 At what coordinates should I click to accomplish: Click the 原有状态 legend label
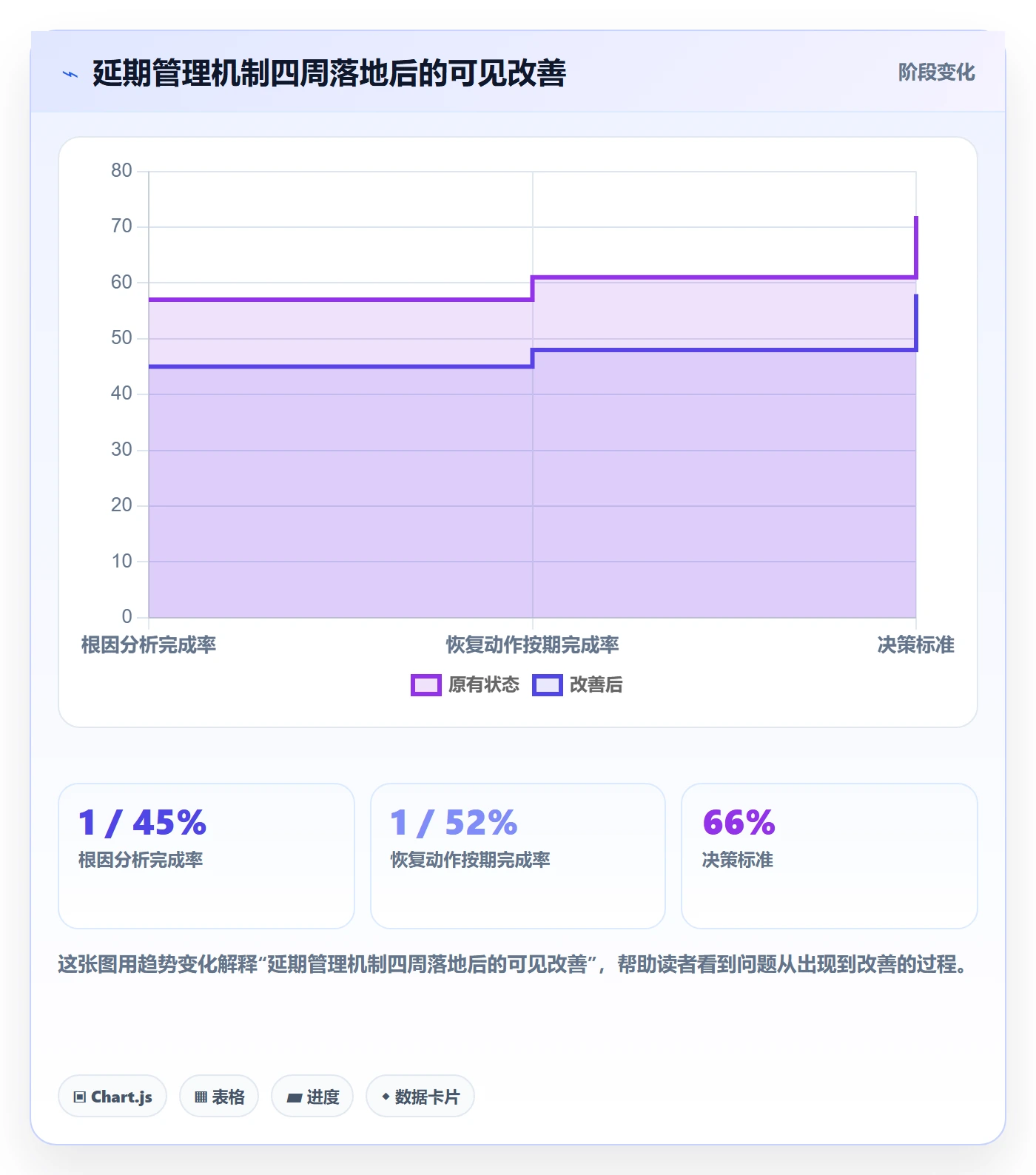(x=484, y=685)
